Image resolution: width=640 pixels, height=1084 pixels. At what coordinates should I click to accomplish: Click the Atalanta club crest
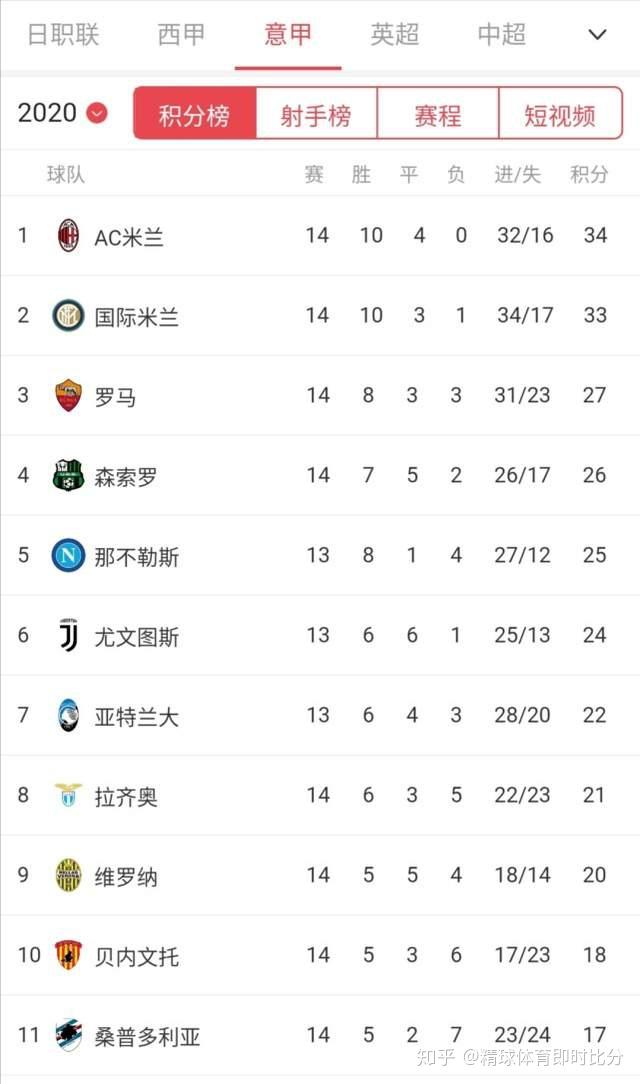point(68,716)
